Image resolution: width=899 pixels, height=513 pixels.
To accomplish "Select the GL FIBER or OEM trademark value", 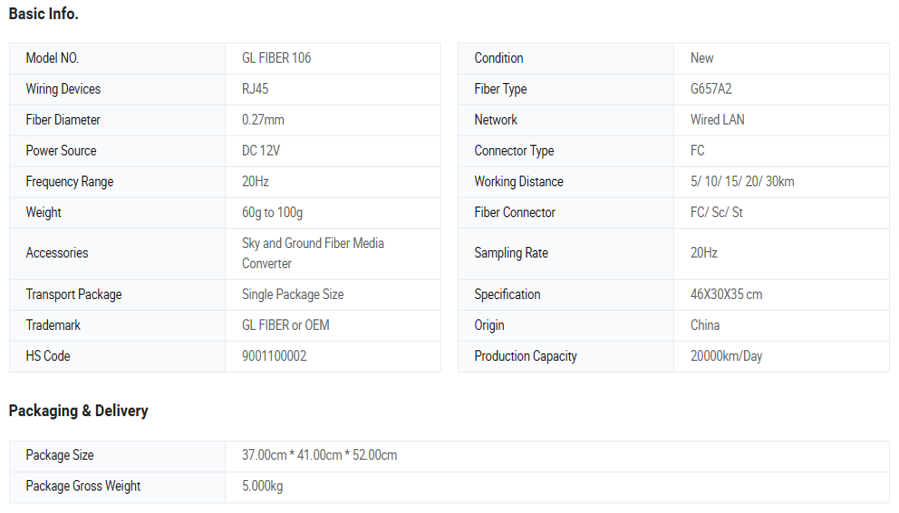I will [285, 326].
